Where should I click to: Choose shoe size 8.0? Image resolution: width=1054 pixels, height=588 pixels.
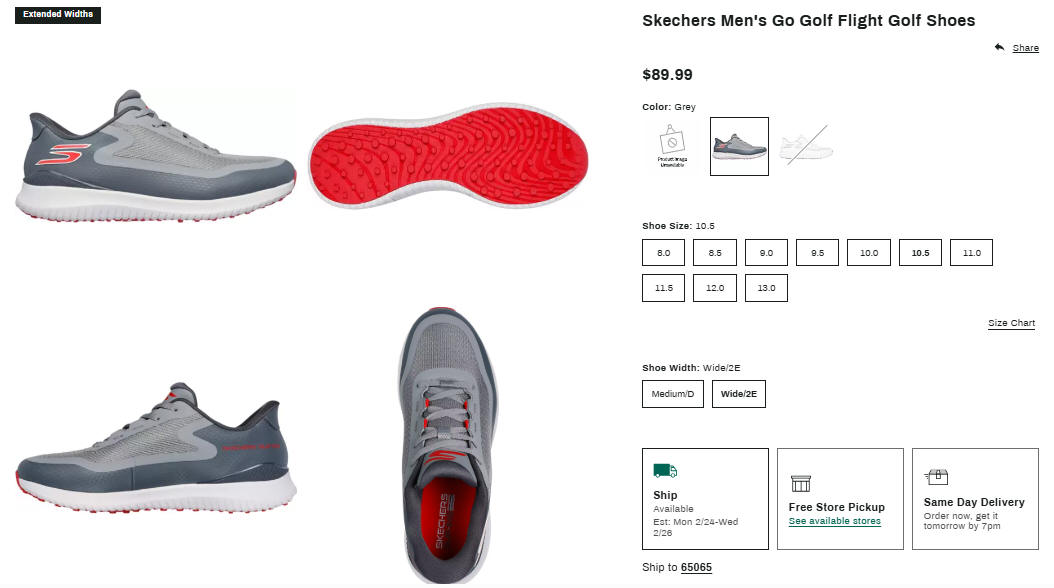(x=663, y=253)
